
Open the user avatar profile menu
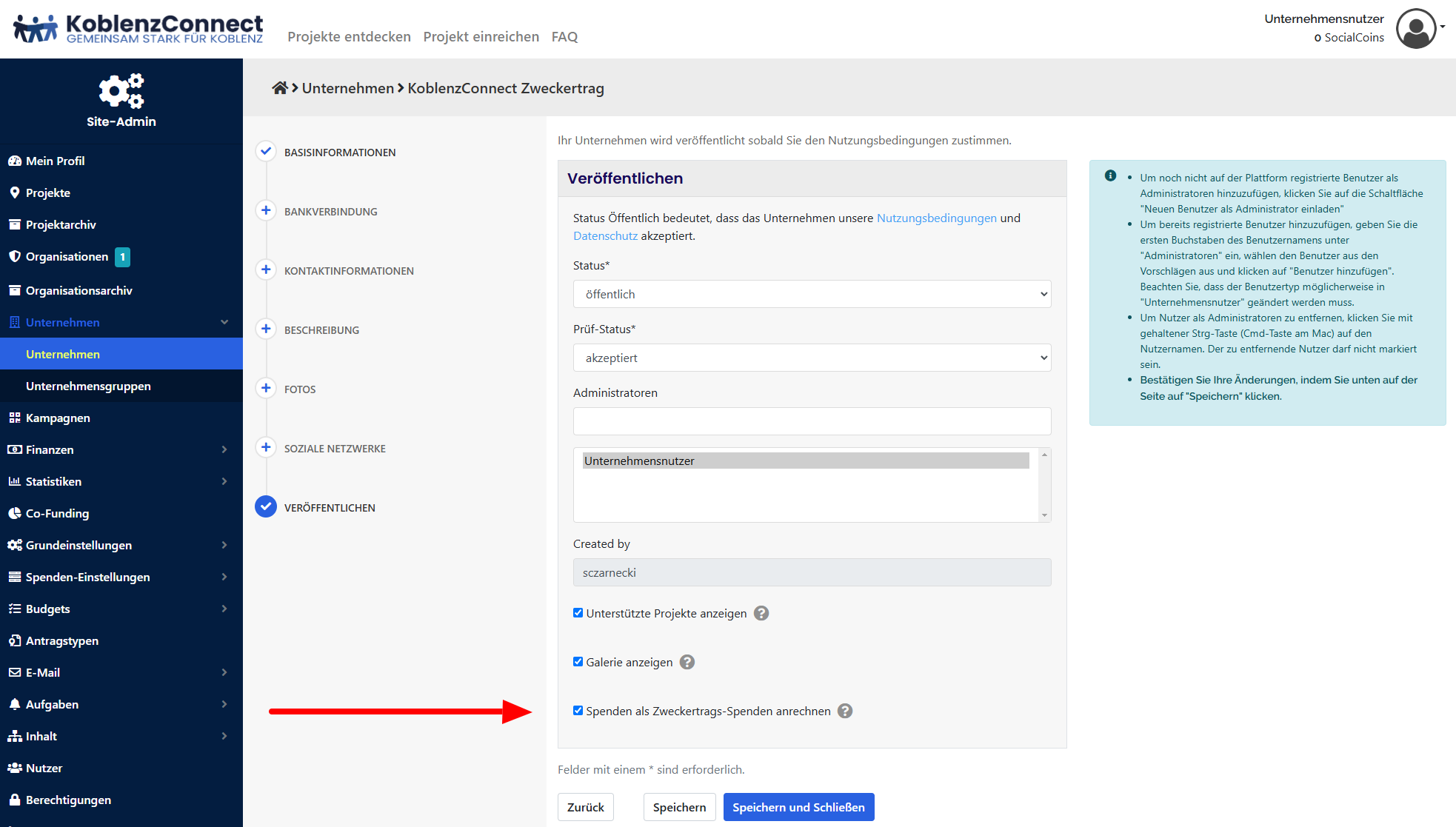[1416, 28]
